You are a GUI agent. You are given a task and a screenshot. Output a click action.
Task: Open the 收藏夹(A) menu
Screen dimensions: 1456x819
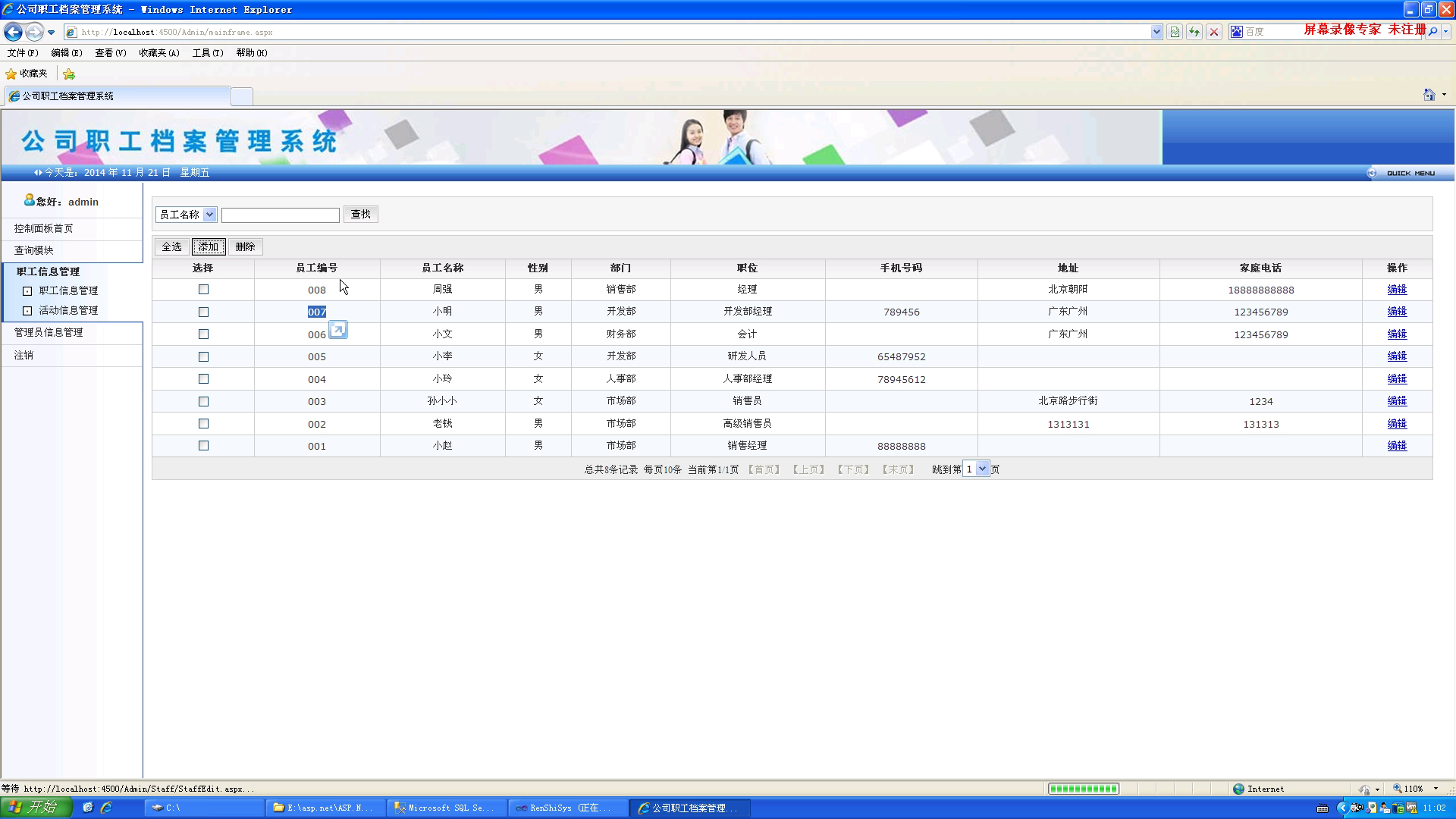(159, 53)
